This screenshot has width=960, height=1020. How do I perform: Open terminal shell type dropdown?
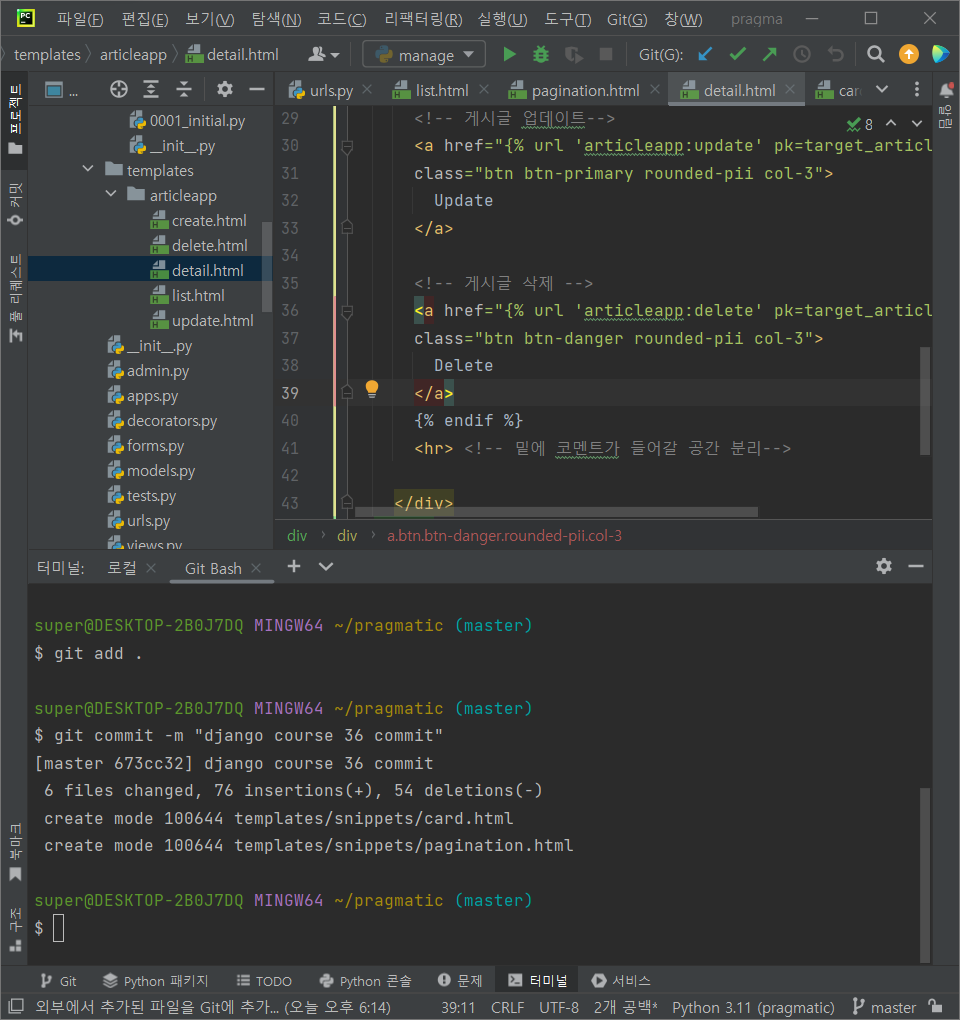pos(326,566)
